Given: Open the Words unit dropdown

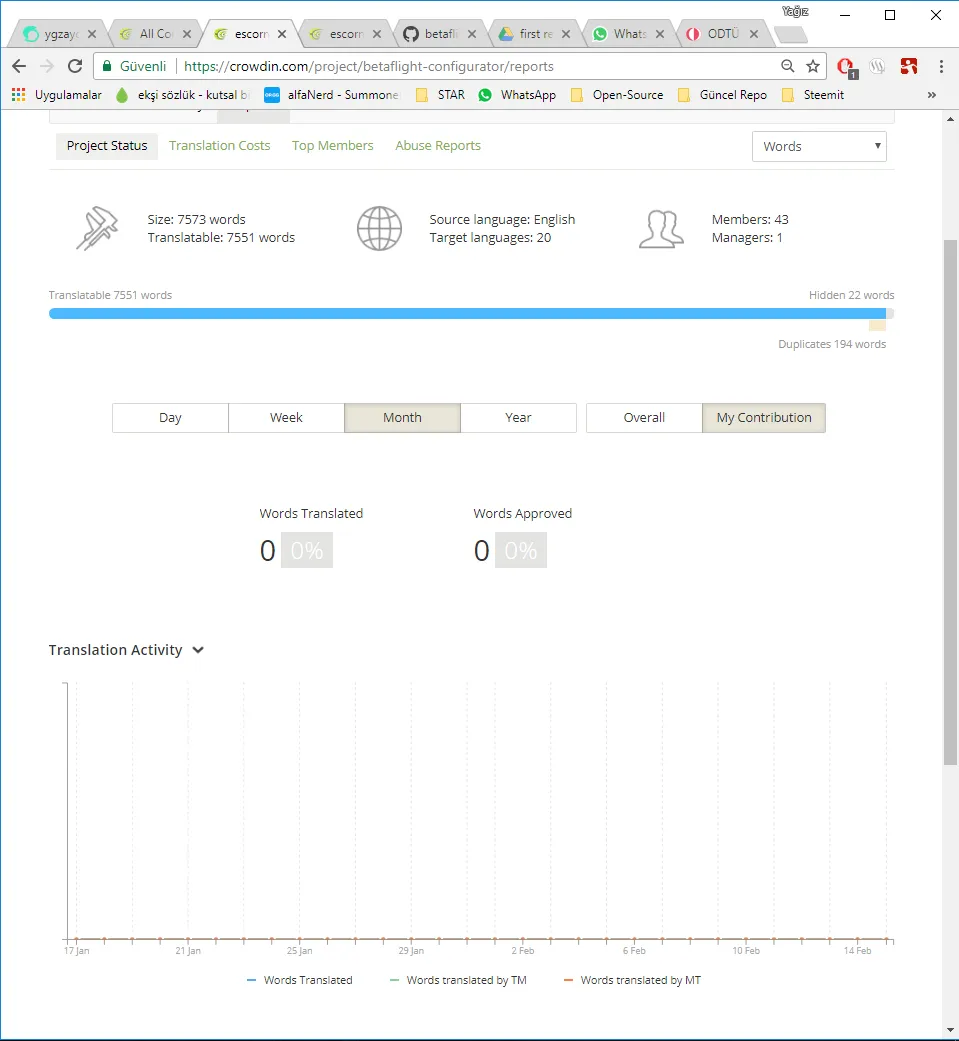Looking at the screenshot, I should tap(819, 146).
